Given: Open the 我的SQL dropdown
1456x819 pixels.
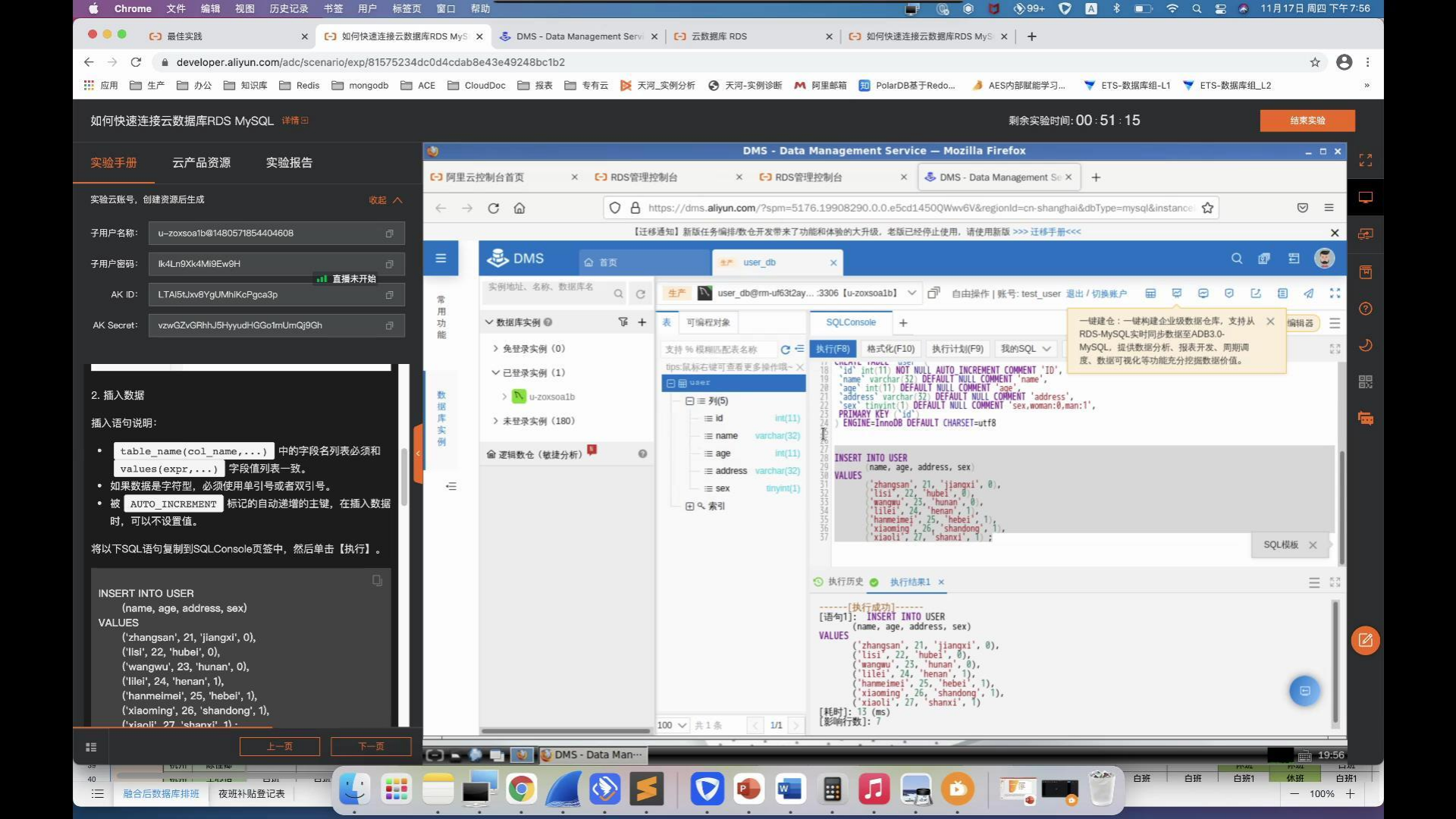Looking at the screenshot, I should [x=1025, y=349].
